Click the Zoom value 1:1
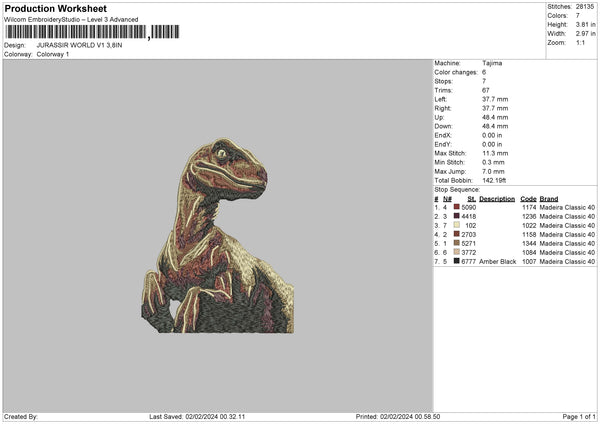The width and height of the screenshot is (600, 424). 580,42
